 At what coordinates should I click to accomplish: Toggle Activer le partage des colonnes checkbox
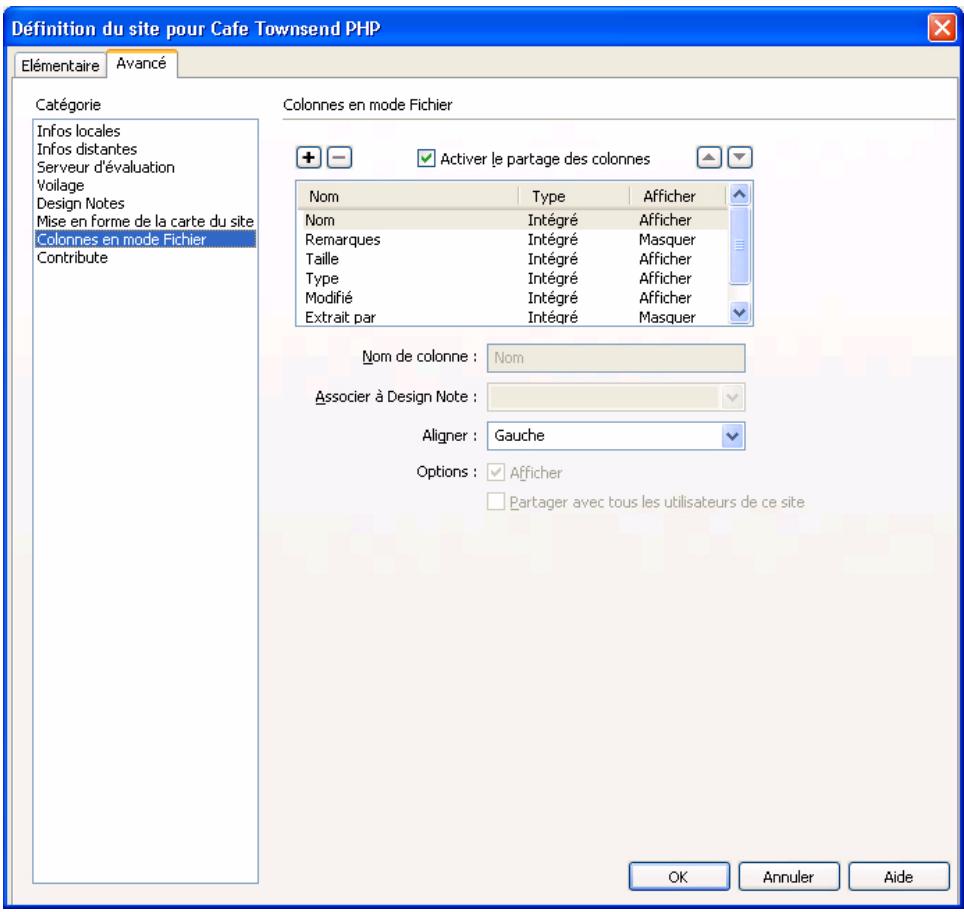(425, 159)
